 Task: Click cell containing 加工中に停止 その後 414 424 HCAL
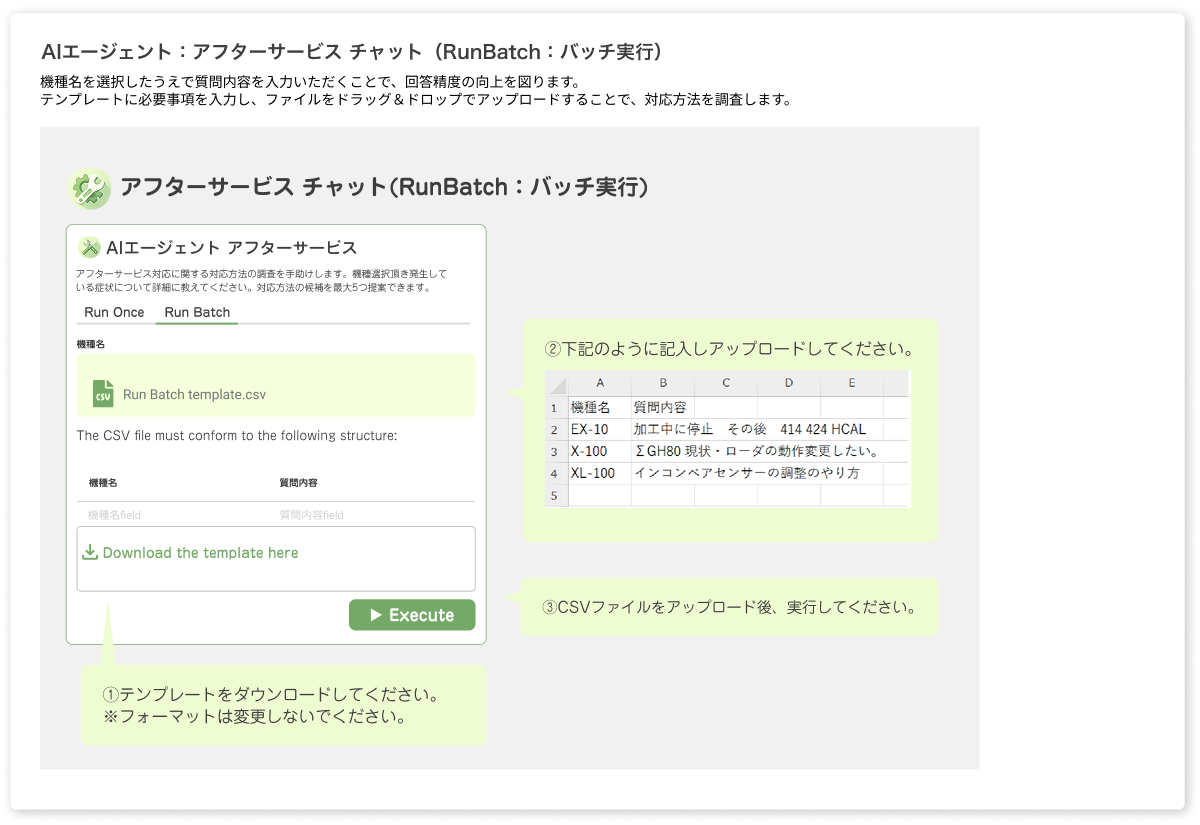750,430
